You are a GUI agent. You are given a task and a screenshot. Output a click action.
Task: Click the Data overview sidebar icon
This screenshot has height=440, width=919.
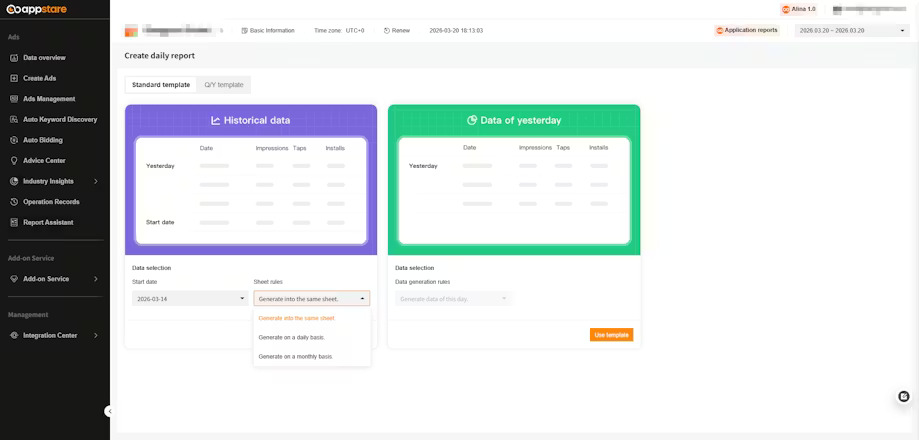pyautogui.click(x=14, y=58)
